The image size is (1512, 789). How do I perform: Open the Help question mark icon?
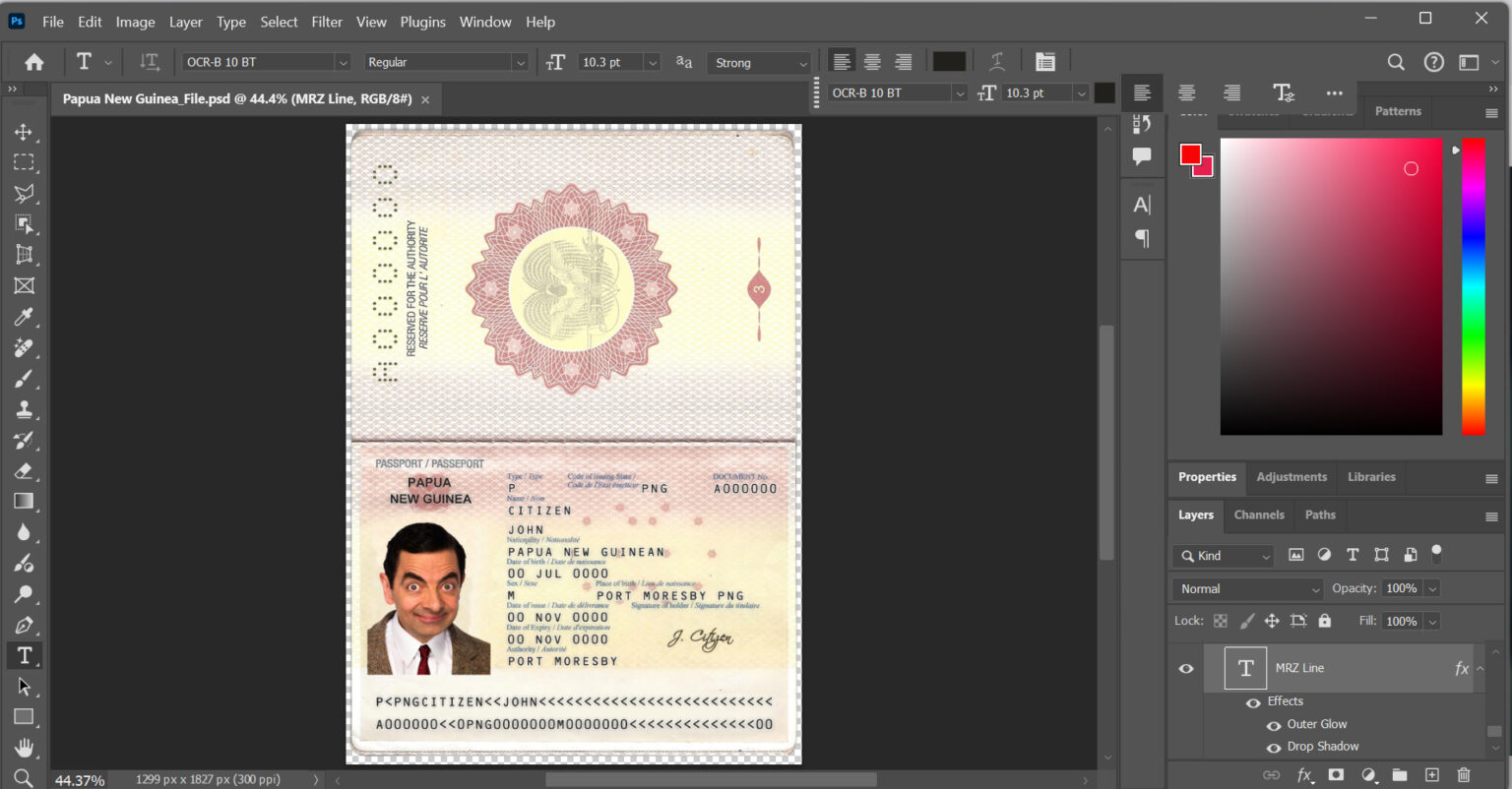click(1434, 62)
